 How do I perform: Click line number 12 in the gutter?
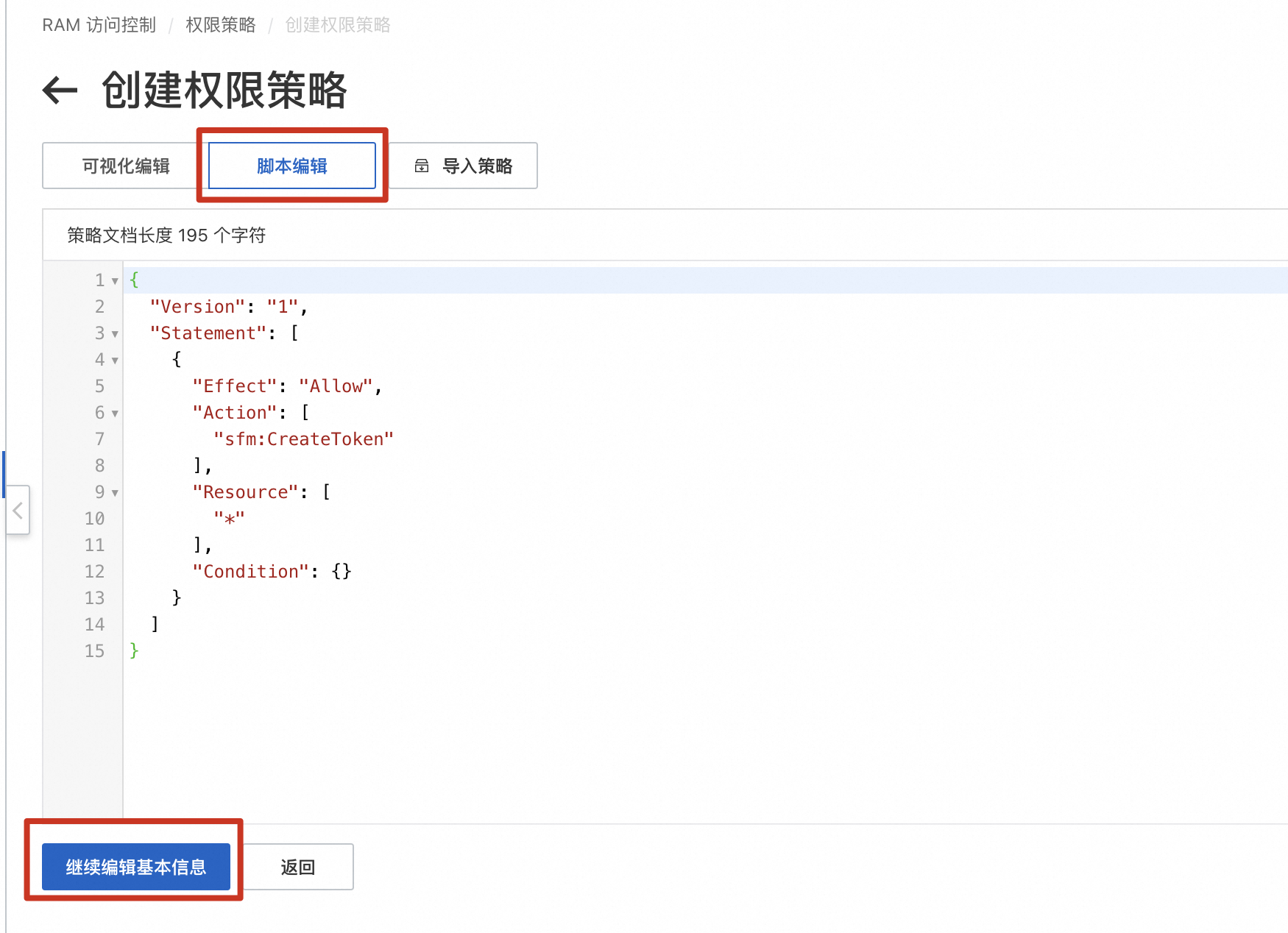[94, 572]
